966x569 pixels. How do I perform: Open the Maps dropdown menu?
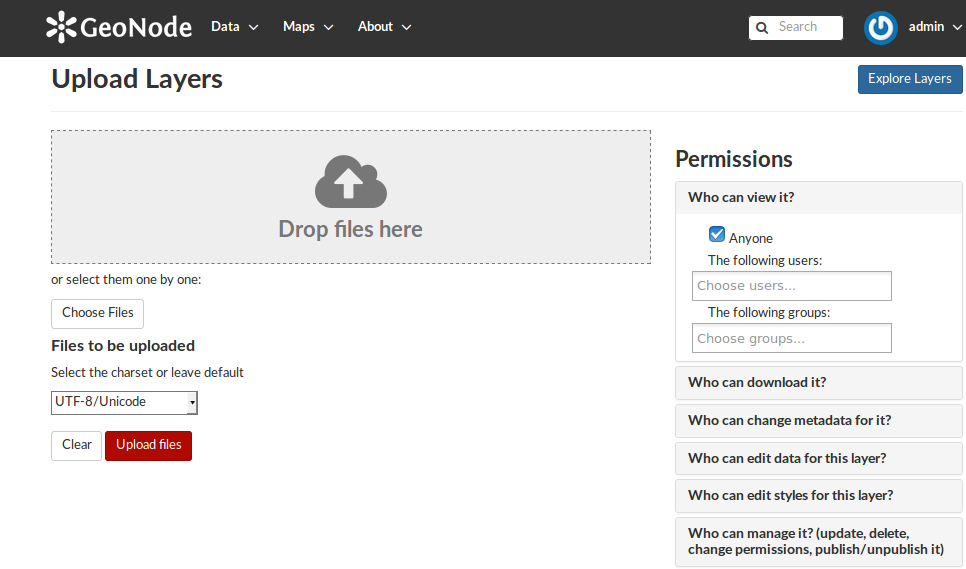click(308, 27)
